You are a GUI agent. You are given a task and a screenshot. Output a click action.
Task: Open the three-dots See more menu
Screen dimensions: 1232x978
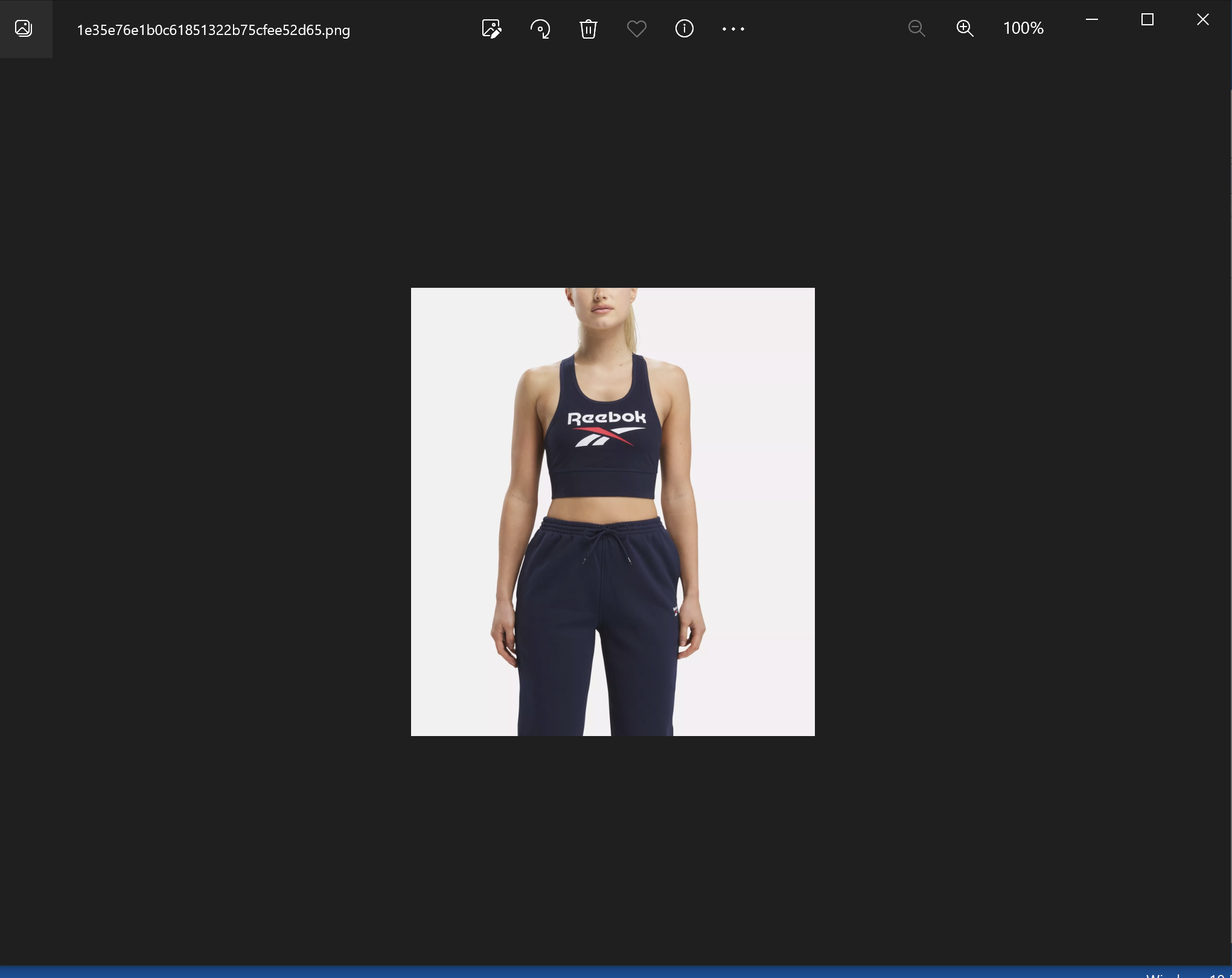point(733,28)
